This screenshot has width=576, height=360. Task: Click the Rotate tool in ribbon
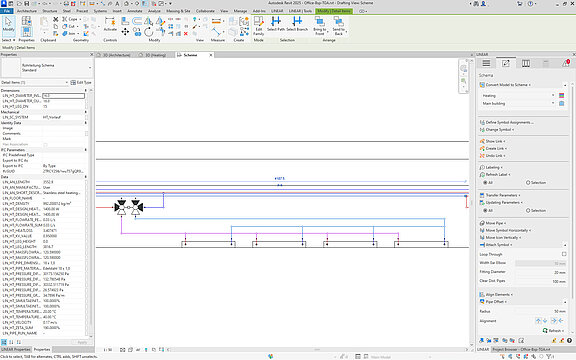tap(149, 32)
